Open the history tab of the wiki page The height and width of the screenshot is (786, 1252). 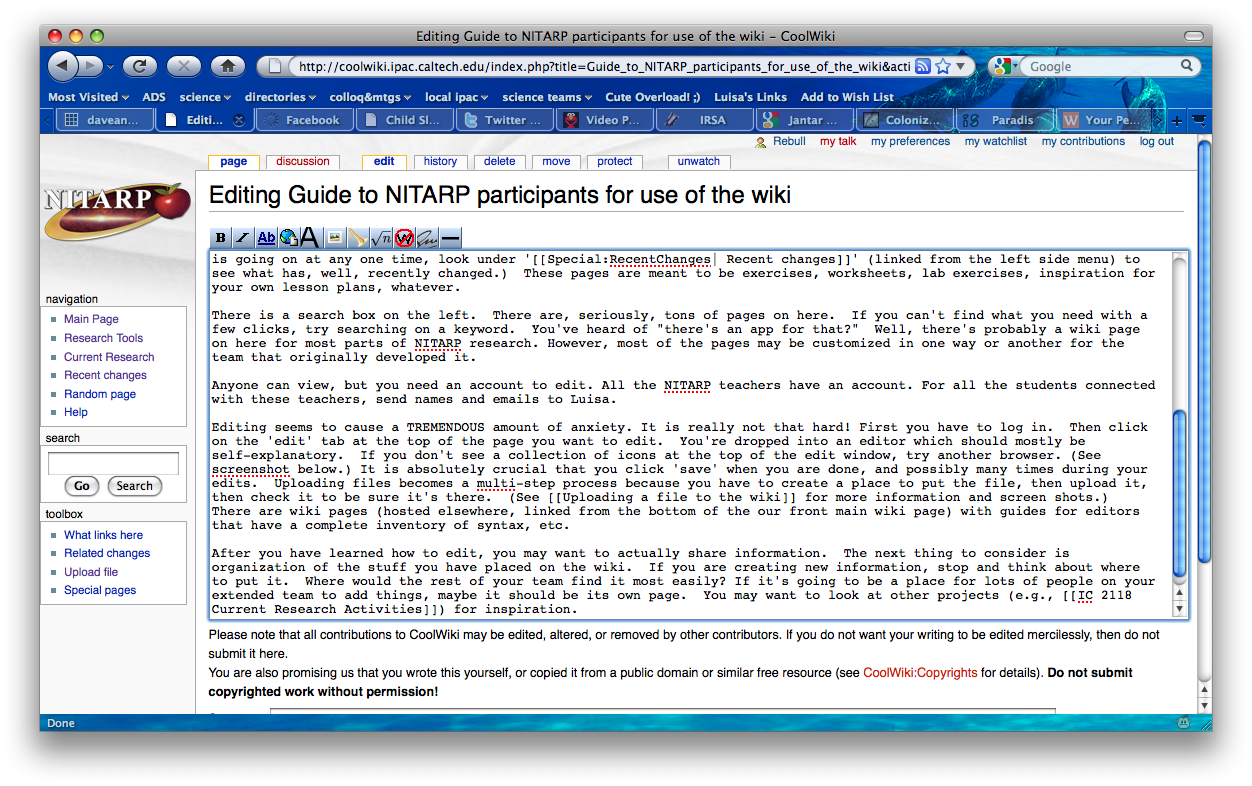[440, 161]
